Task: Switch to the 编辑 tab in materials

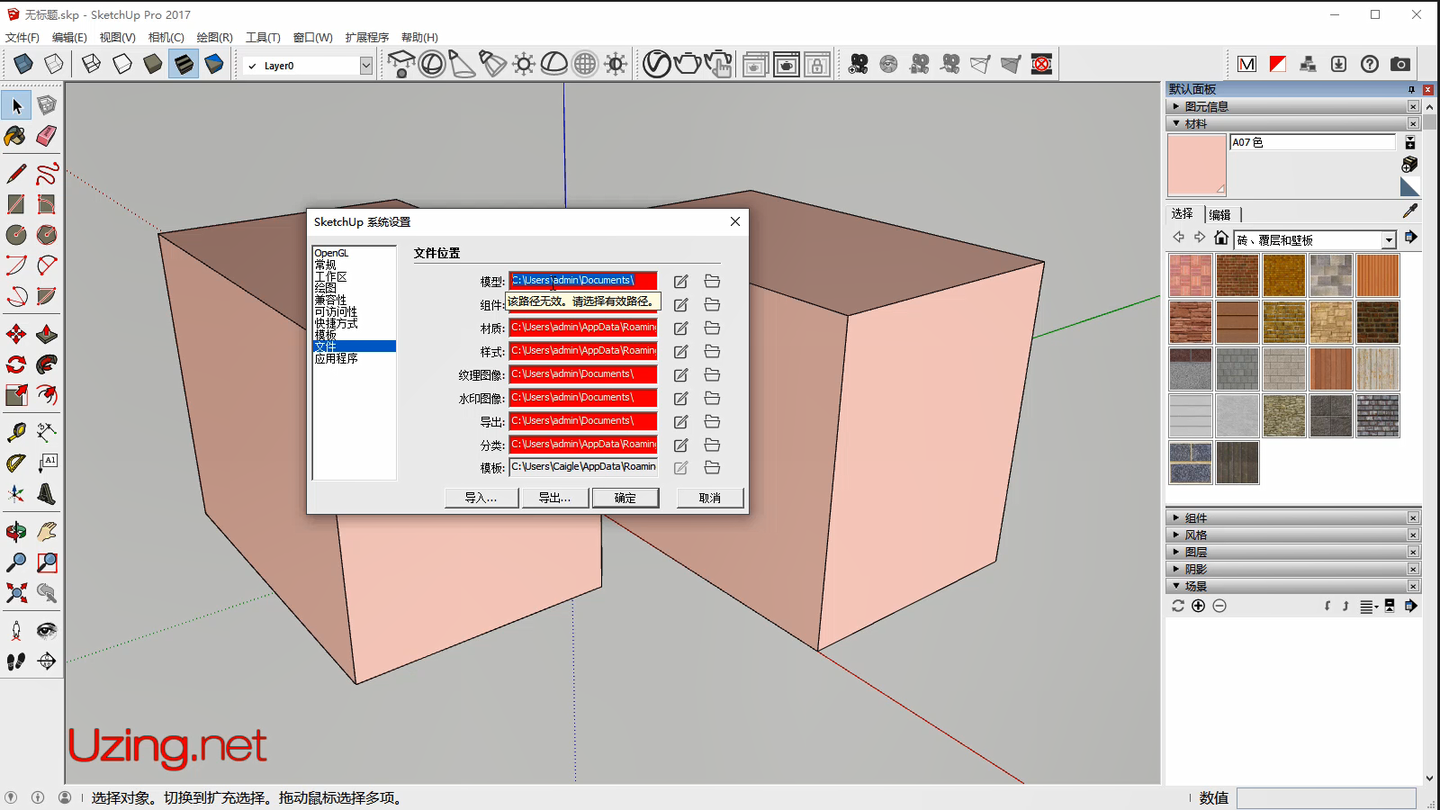Action: [1220, 214]
